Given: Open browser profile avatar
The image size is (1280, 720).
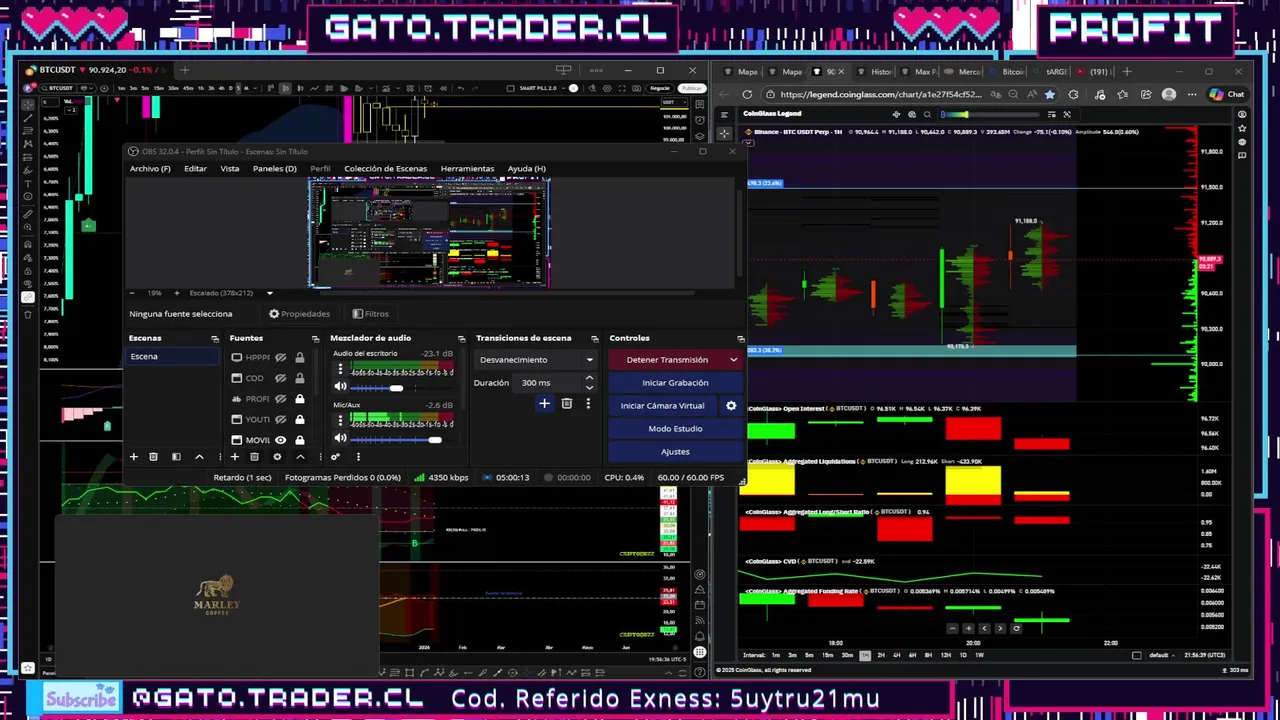Looking at the screenshot, I should [1169, 94].
